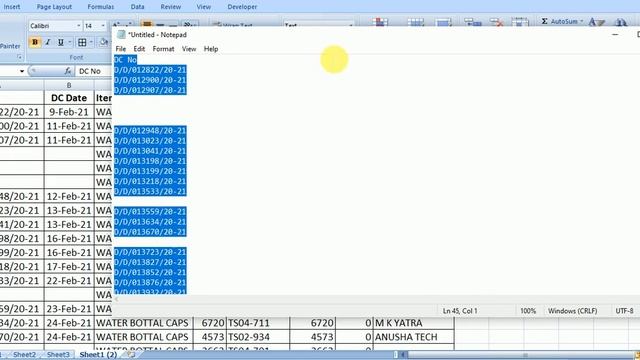Open the Developer ribbon tab
The height and width of the screenshot is (360, 640).
[242, 7]
